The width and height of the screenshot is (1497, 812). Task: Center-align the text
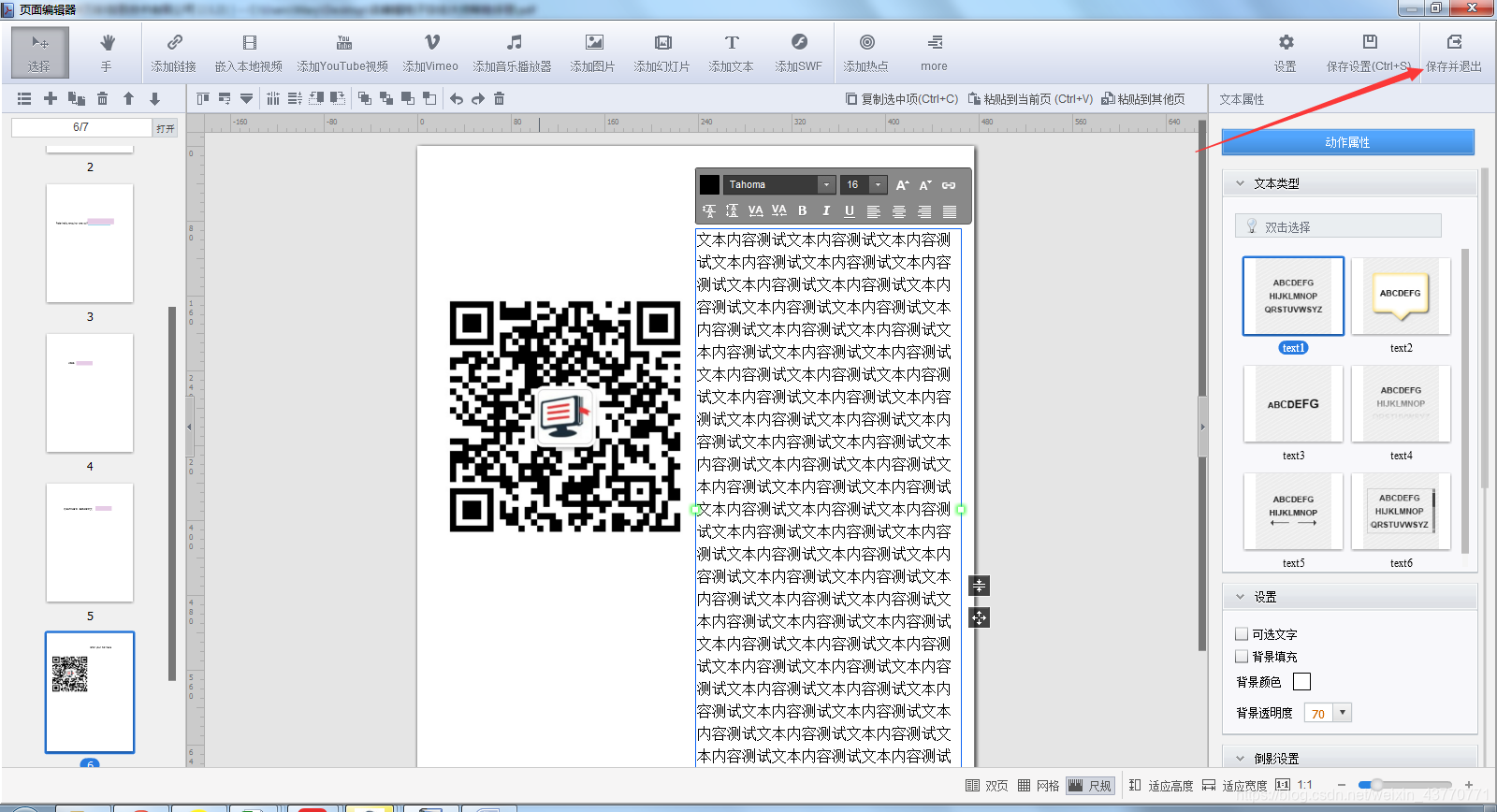tap(899, 211)
